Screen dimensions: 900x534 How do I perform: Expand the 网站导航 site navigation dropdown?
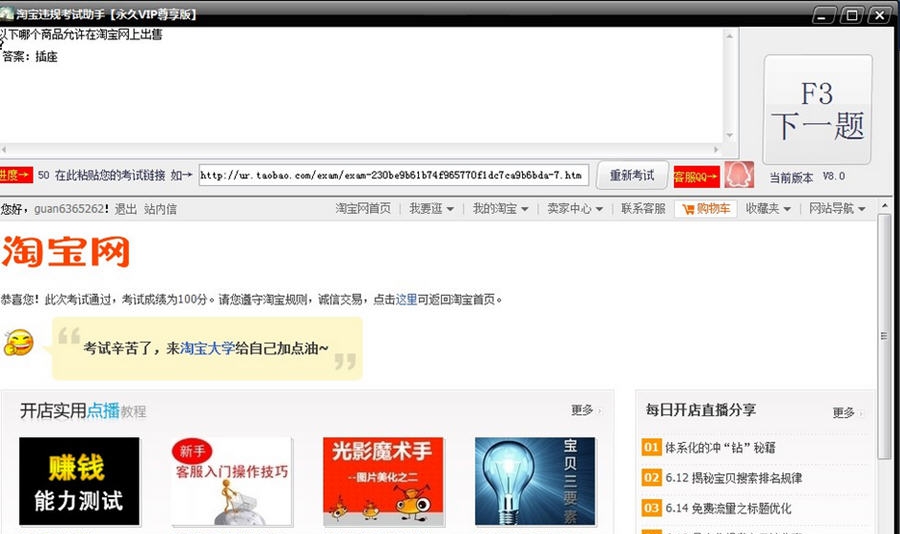pyautogui.click(x=837, y=208)
